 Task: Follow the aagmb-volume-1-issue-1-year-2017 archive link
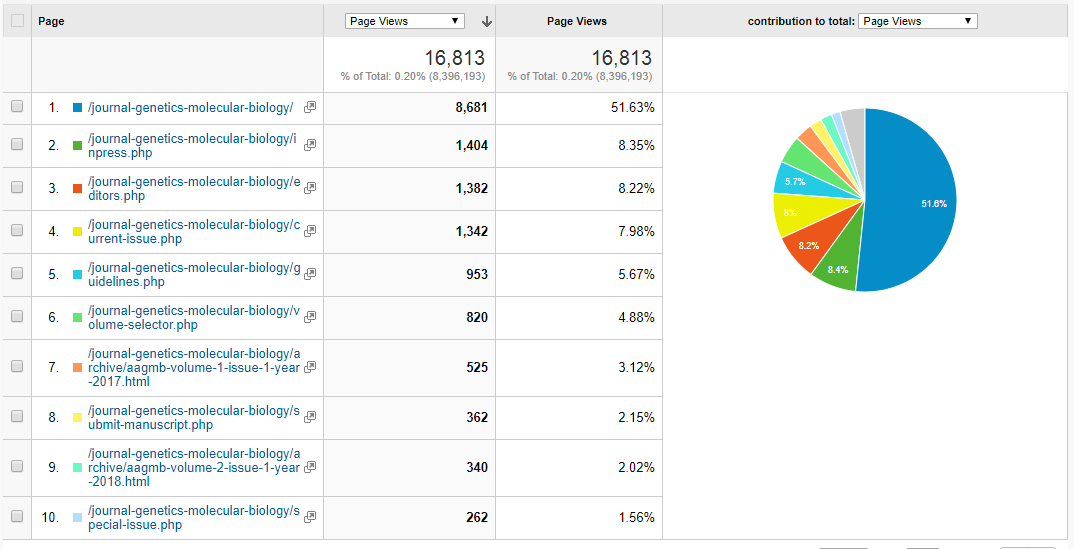(x=194, y=367)
